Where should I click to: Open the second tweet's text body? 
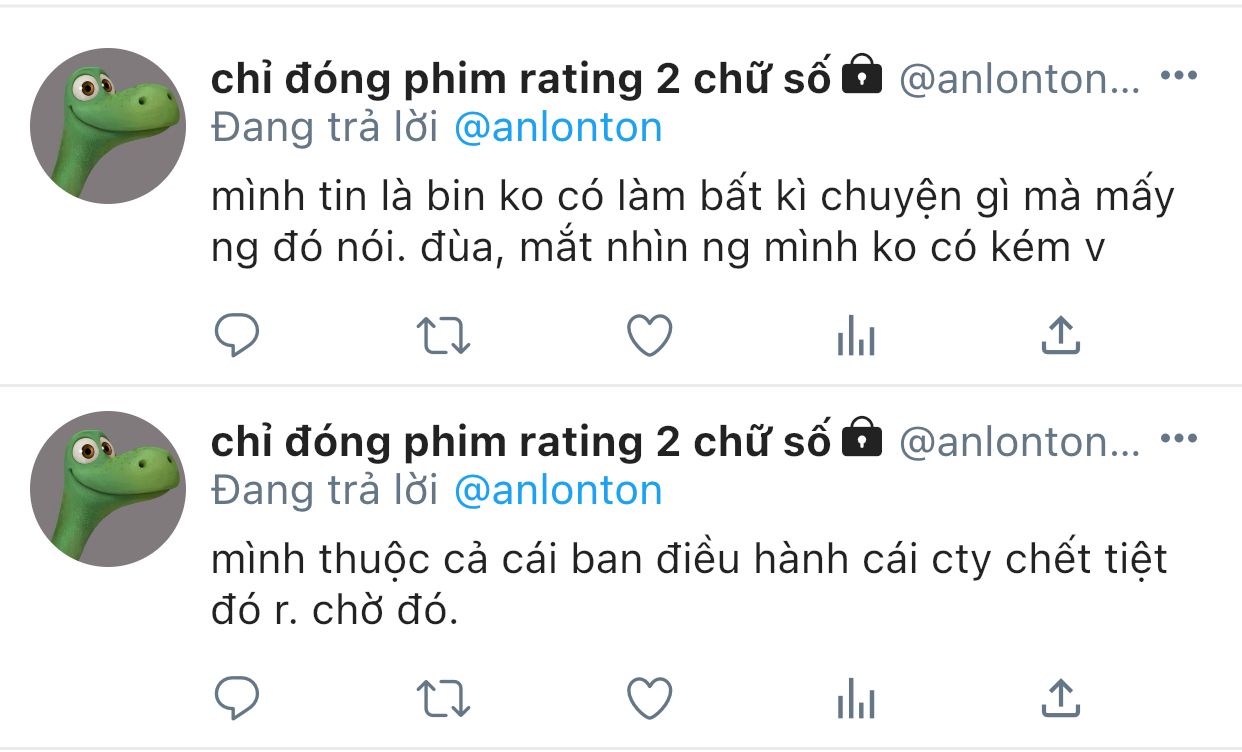689,584
